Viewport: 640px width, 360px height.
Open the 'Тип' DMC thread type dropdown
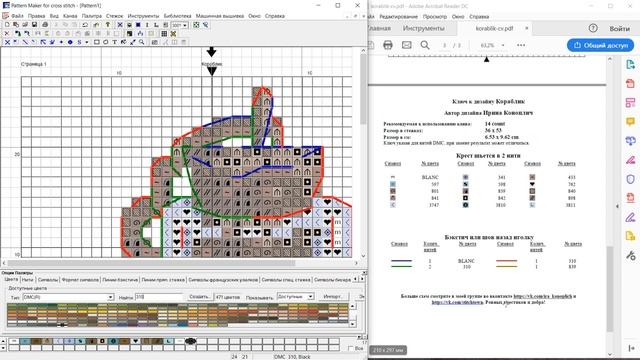tap(110, 297)
